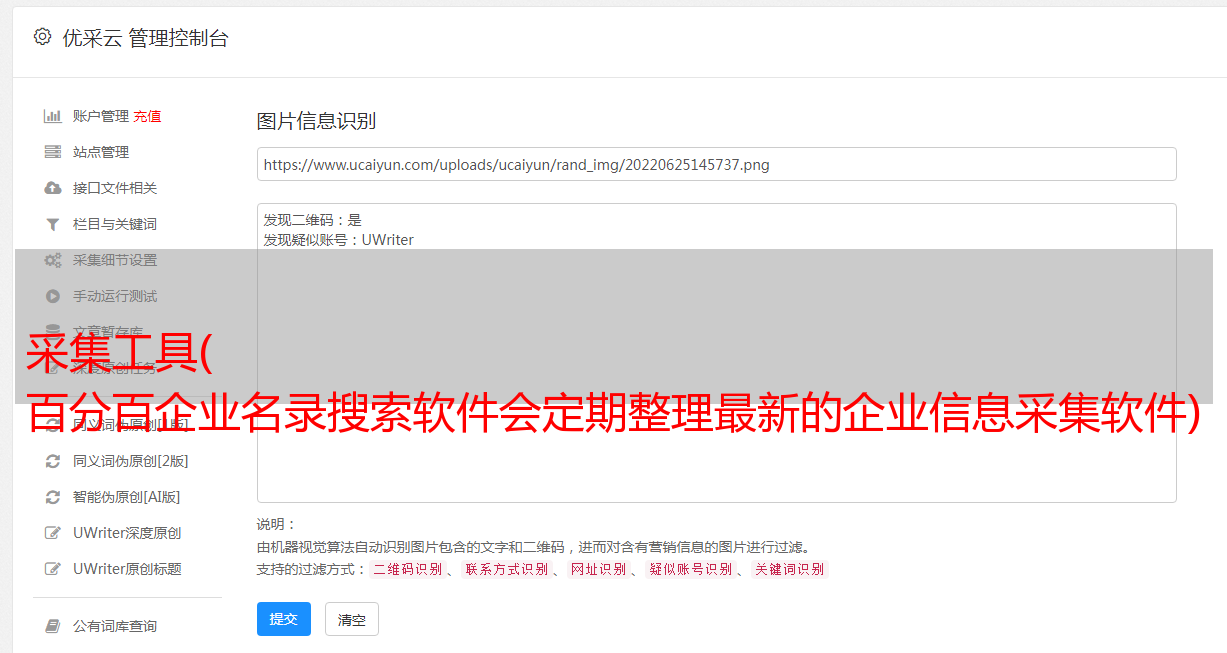Click the server icon for 站点管理

53,152
